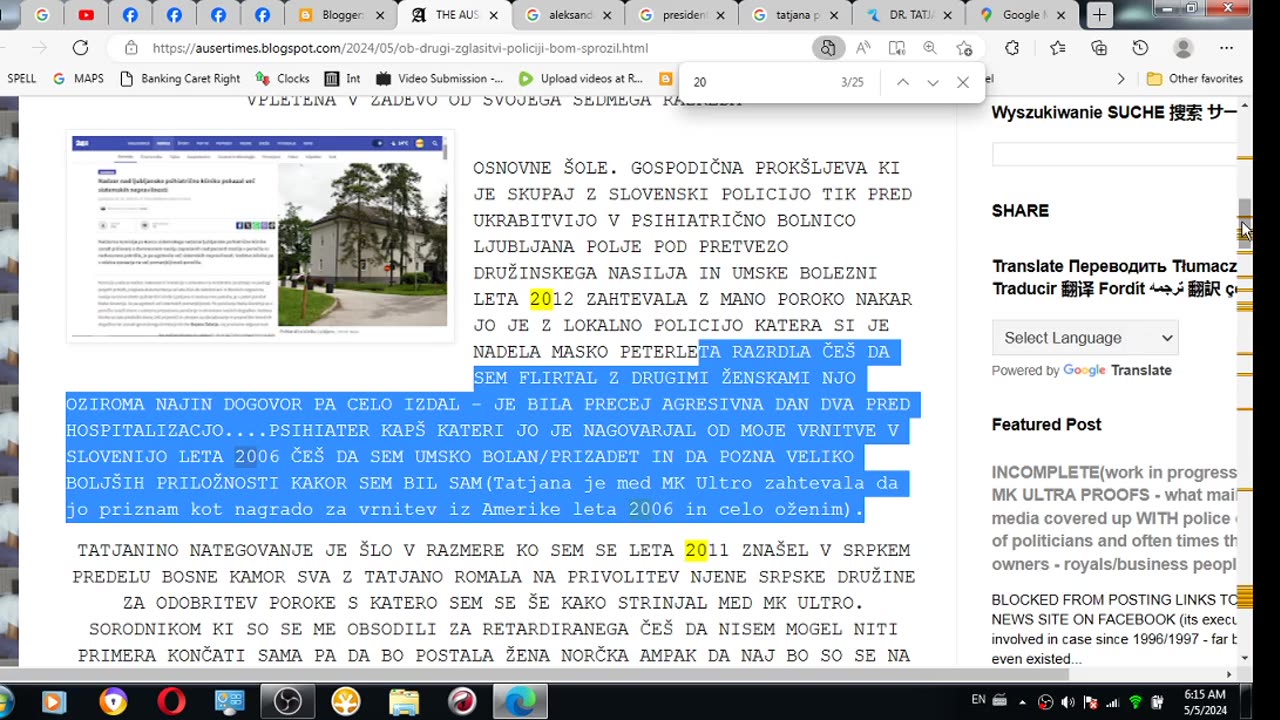This screenshot has height=720, width=1280.
Task: Expand the bookmarks bar overflow chevron
Action: click(1120, 78)
